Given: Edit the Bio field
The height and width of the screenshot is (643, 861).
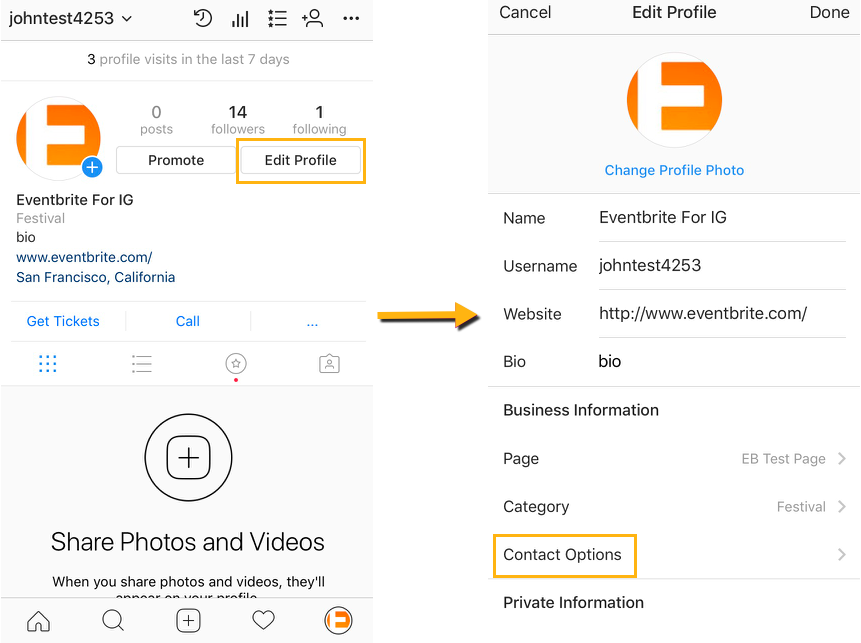Looking at the screenshot, I should click(722, 361).
